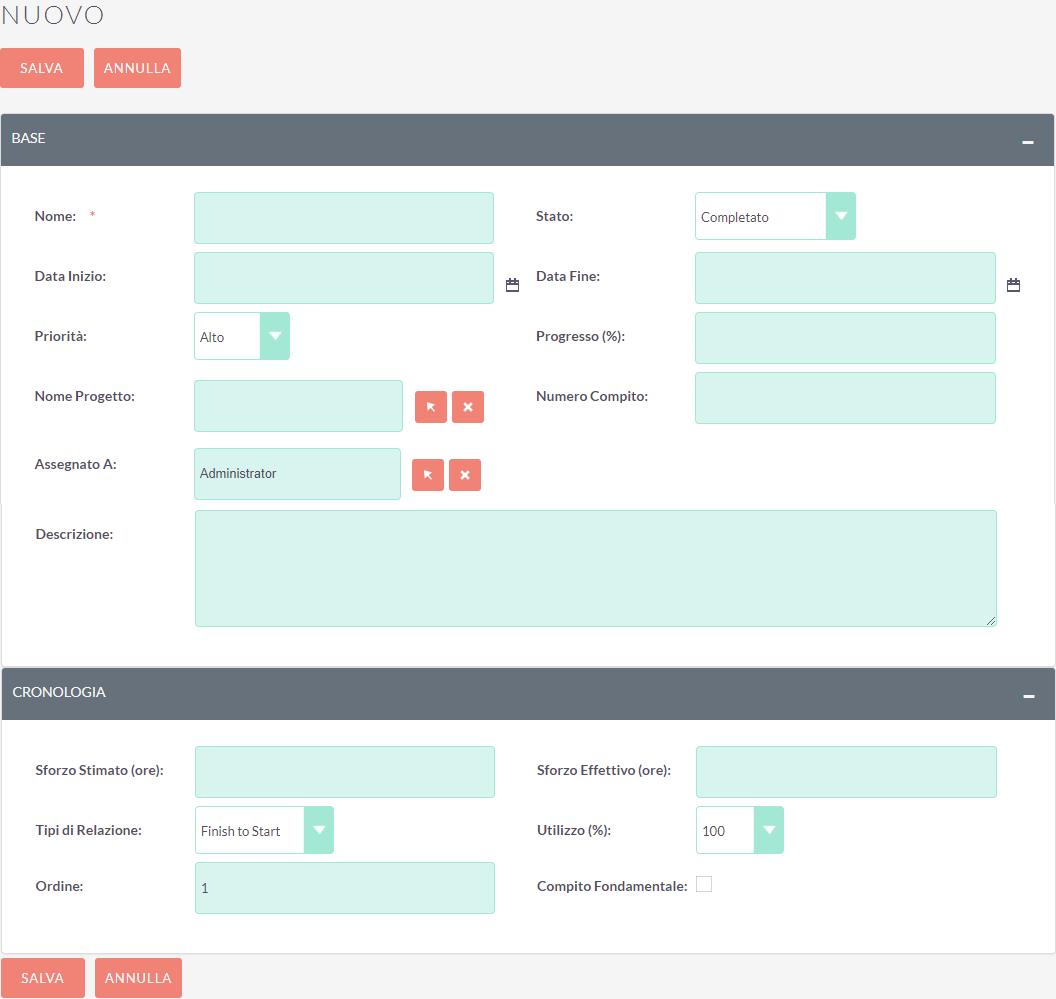Viewport: 1056px width, 999px height.
Task: Expand the Tipi di Relazione dropdown
Action: click(x=264, y=830)
